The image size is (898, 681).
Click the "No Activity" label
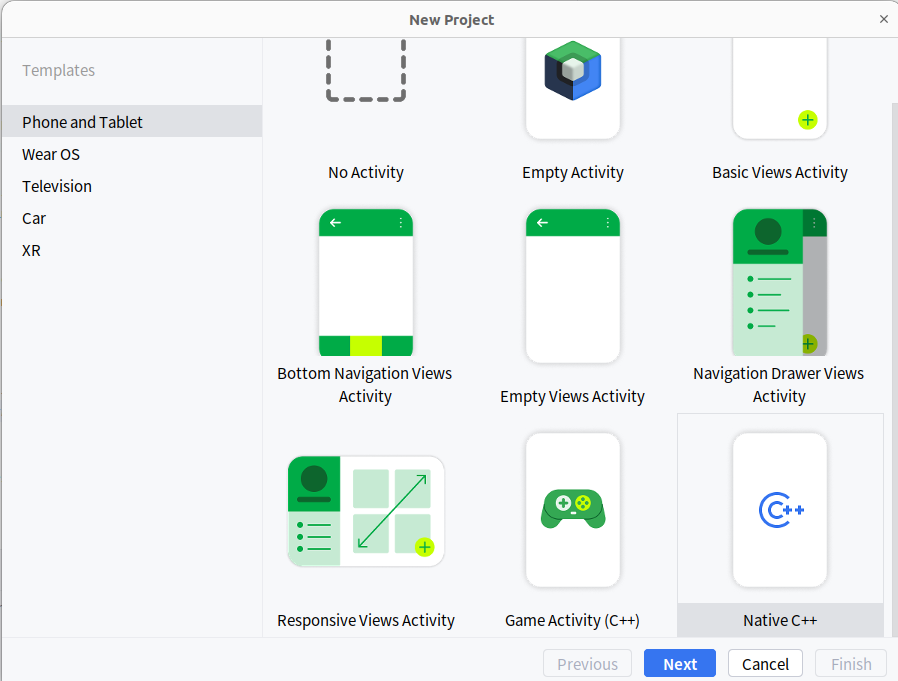click(x=366, y=172)
